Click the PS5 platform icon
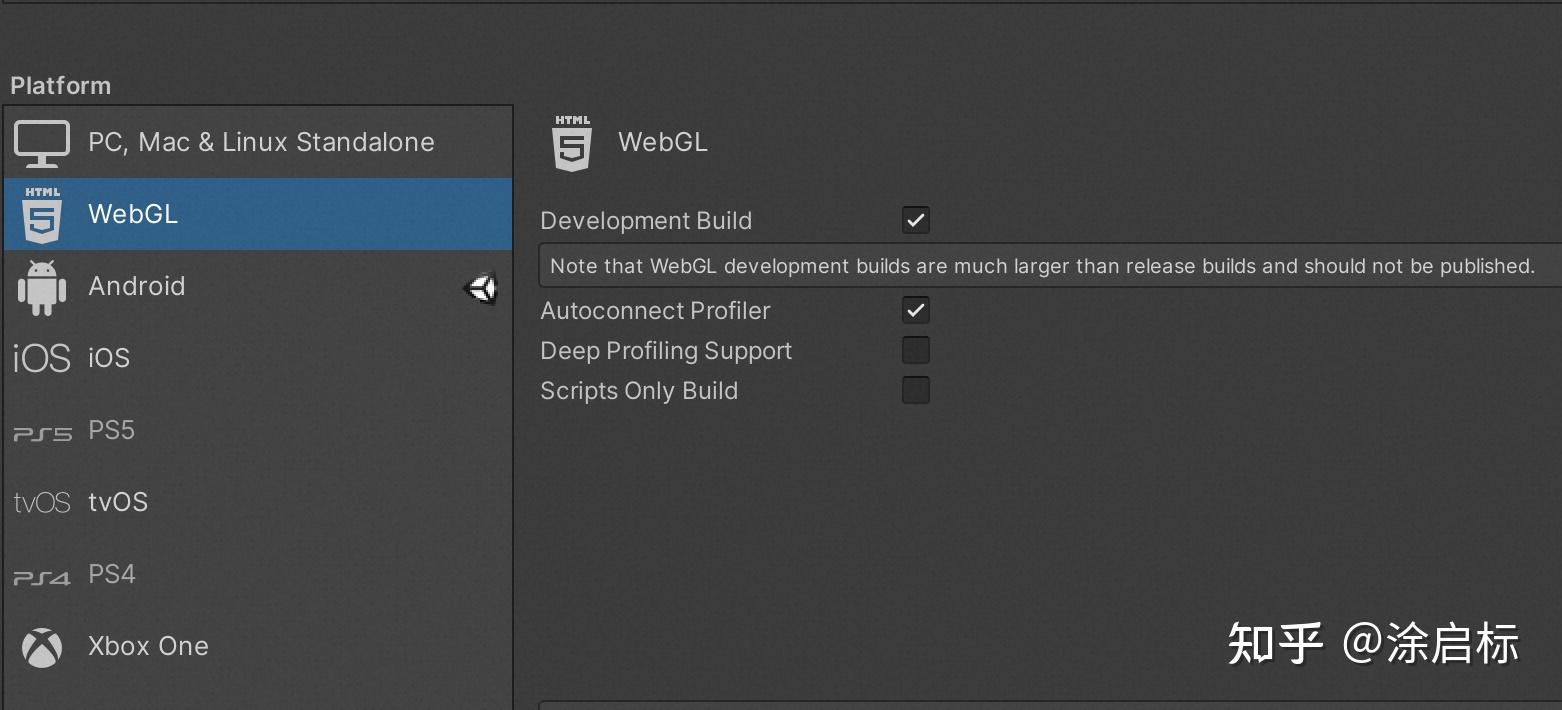The width and height of the screenshot is (1562, 710). pyautogui.click(x=41, y=429)
